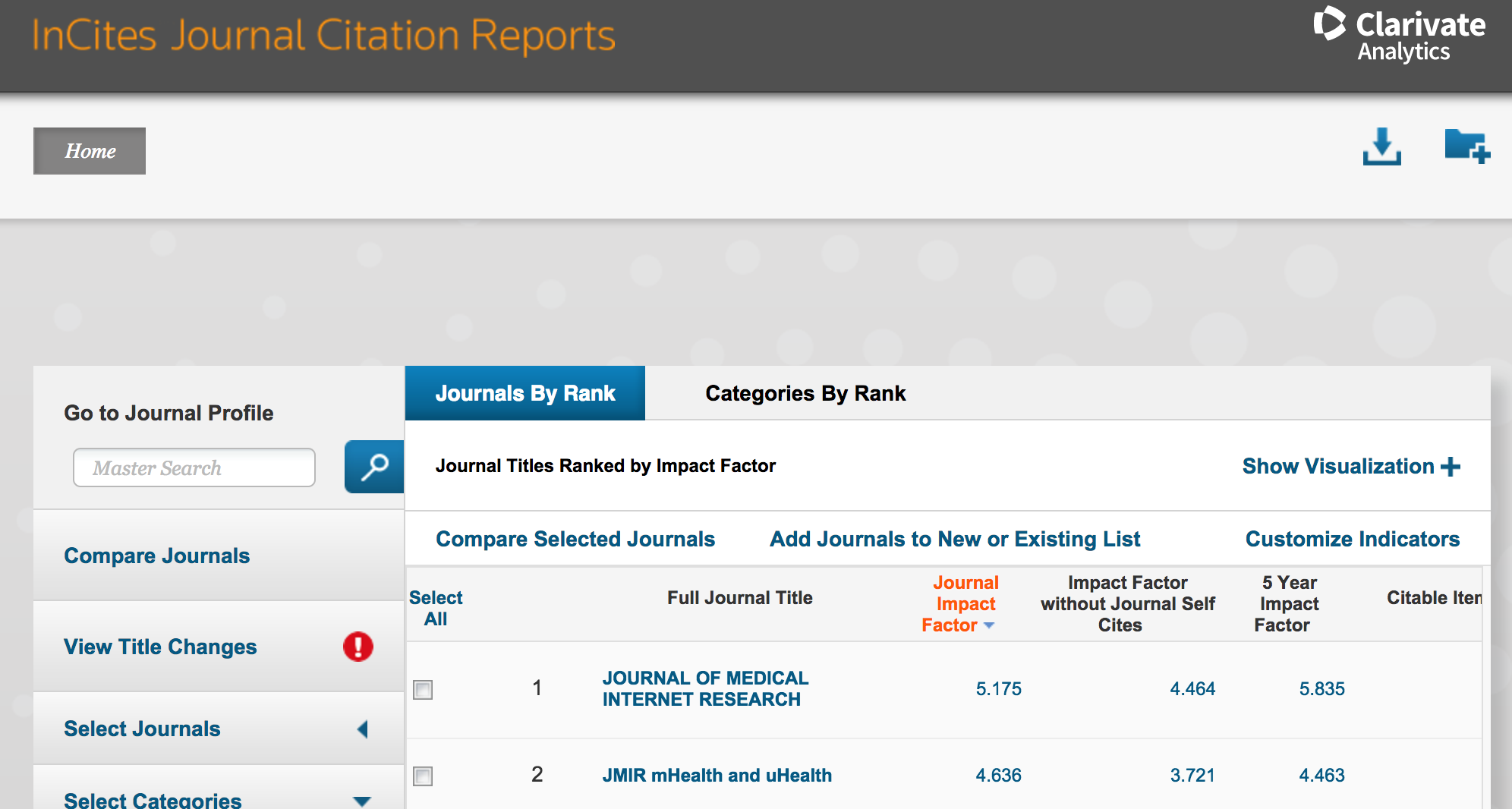Switch to the Categories By Rank tab
Image resolution: width=1512 pixels, height=809 pixels.
tap(805, 393)
